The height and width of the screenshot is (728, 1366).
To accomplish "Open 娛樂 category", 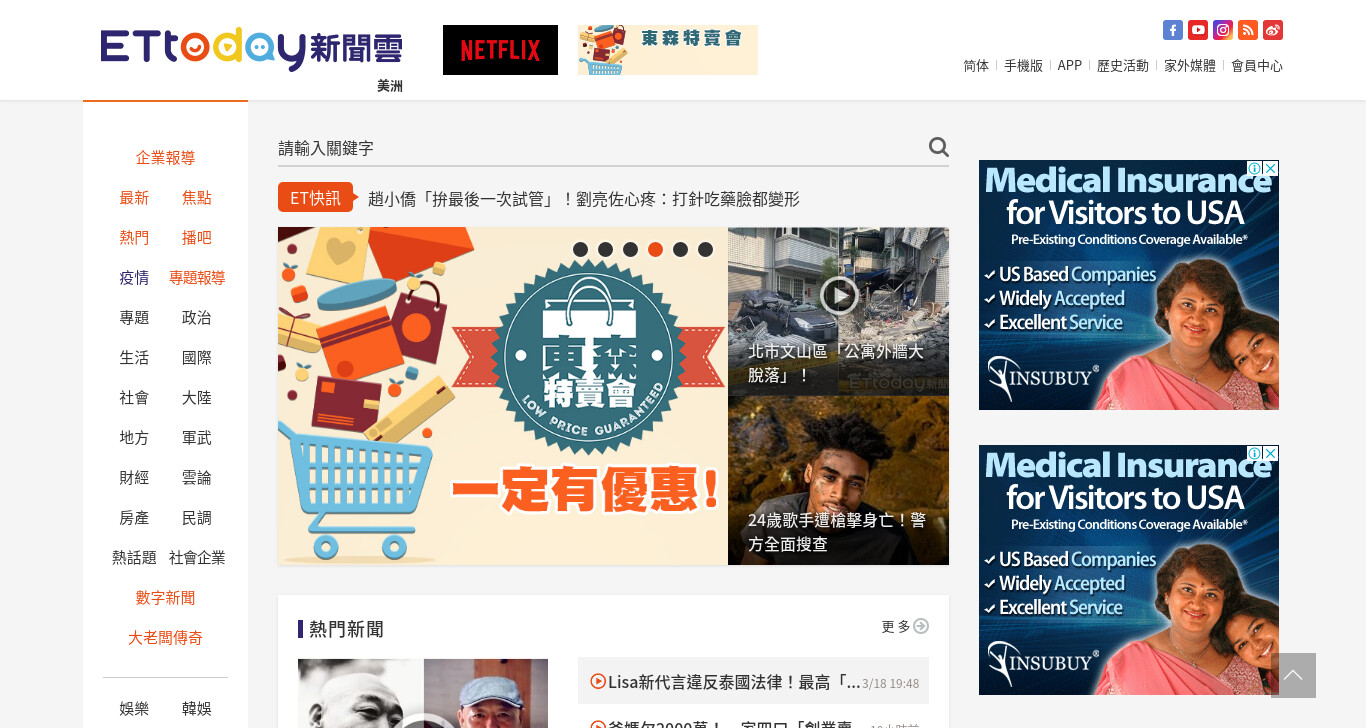I will [134, 709].
